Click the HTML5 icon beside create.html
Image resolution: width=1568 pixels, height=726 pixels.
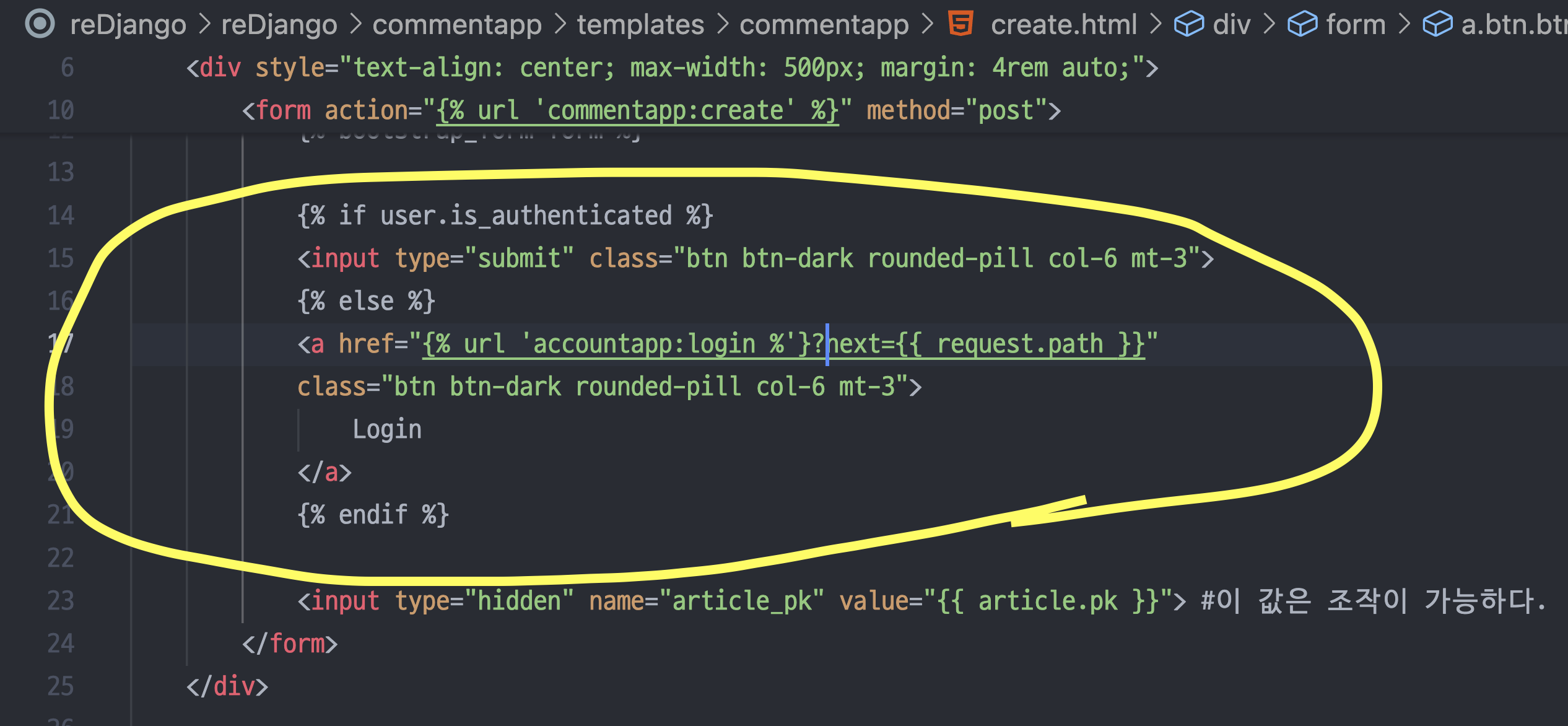pos(960,24)
